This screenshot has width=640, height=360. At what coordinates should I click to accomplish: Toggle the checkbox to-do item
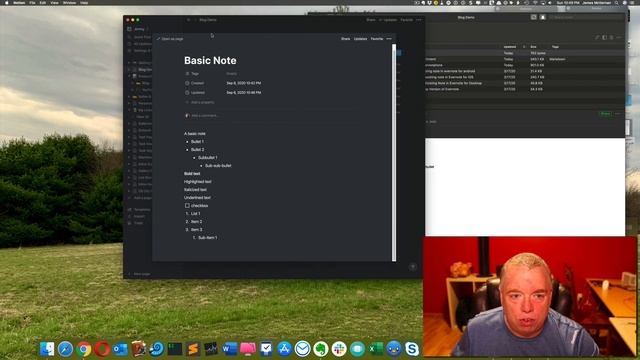[x=187, y=206]
